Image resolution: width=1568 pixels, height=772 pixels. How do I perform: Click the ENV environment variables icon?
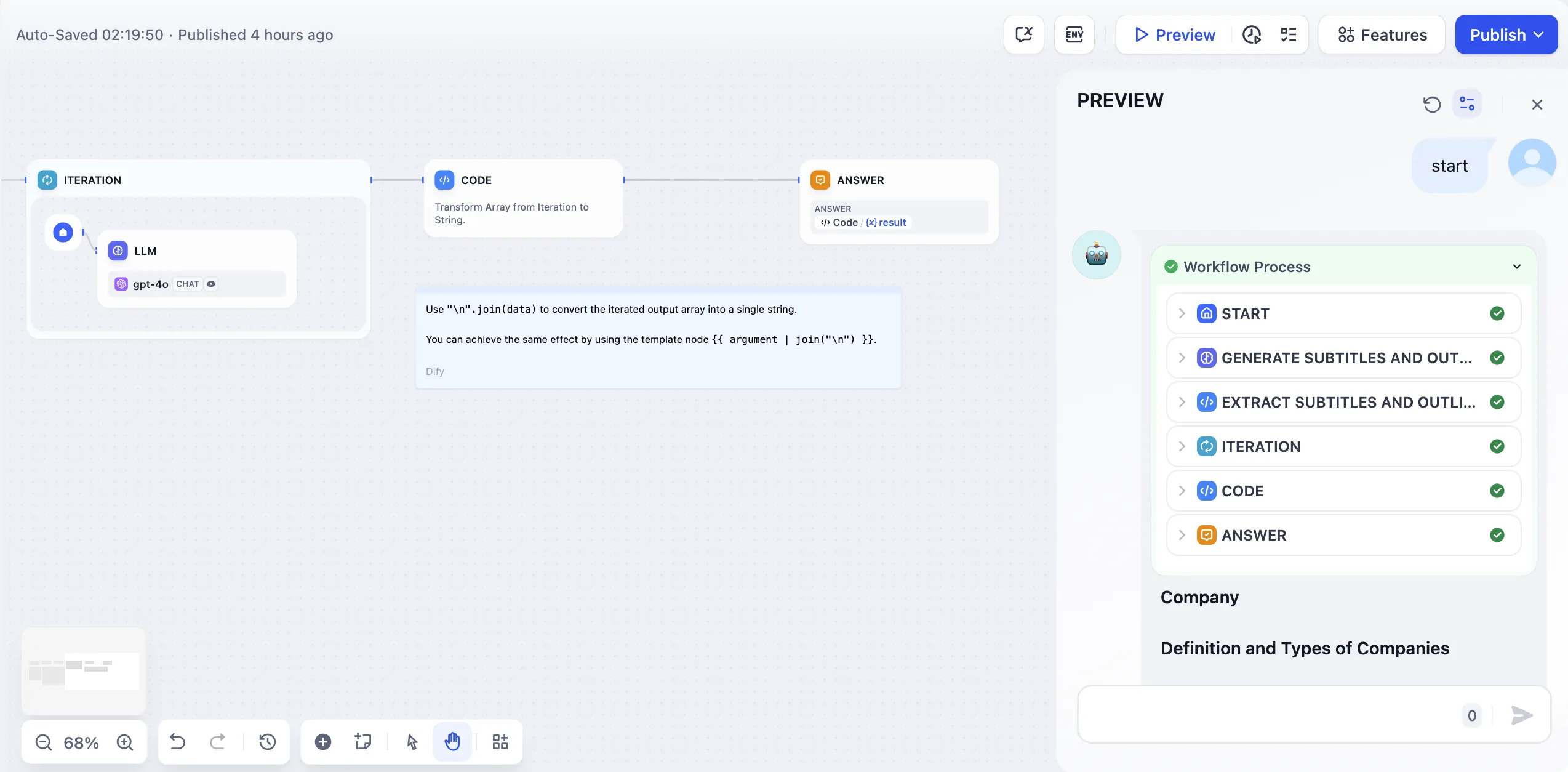click(1074, 34)
